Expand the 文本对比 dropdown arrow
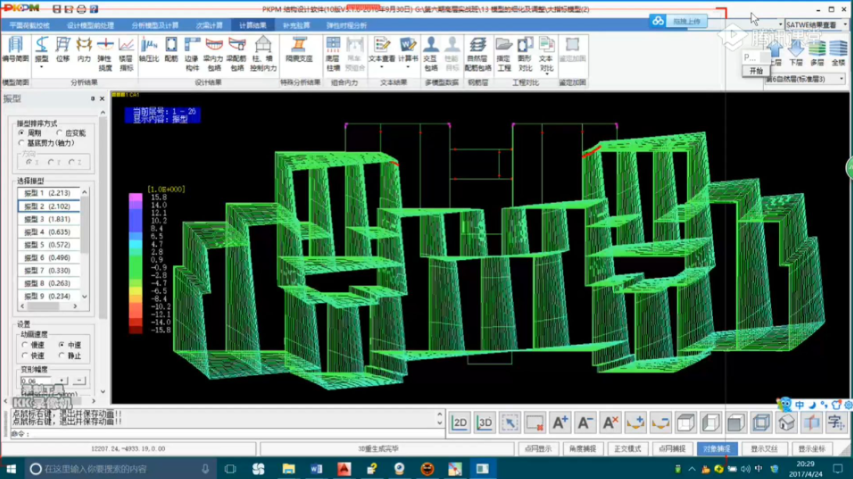The image size is (853, 479). click(x=546, y=73)
